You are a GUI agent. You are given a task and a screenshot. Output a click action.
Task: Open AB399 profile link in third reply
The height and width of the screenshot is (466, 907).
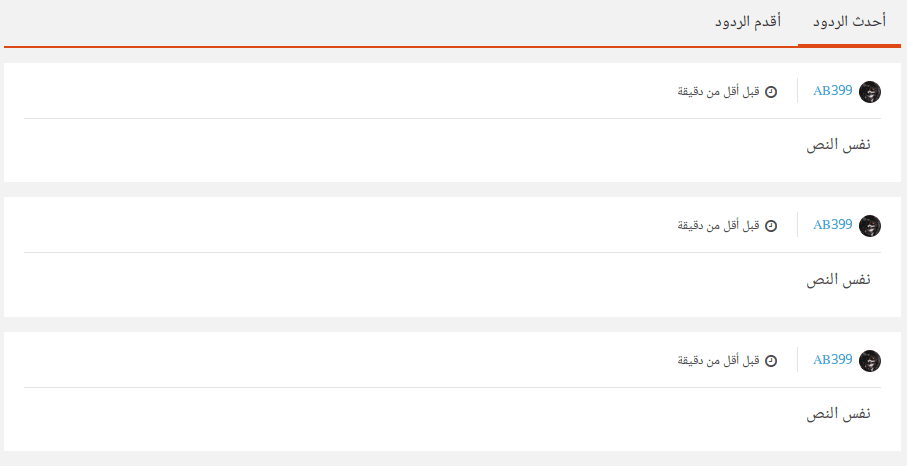832,360
